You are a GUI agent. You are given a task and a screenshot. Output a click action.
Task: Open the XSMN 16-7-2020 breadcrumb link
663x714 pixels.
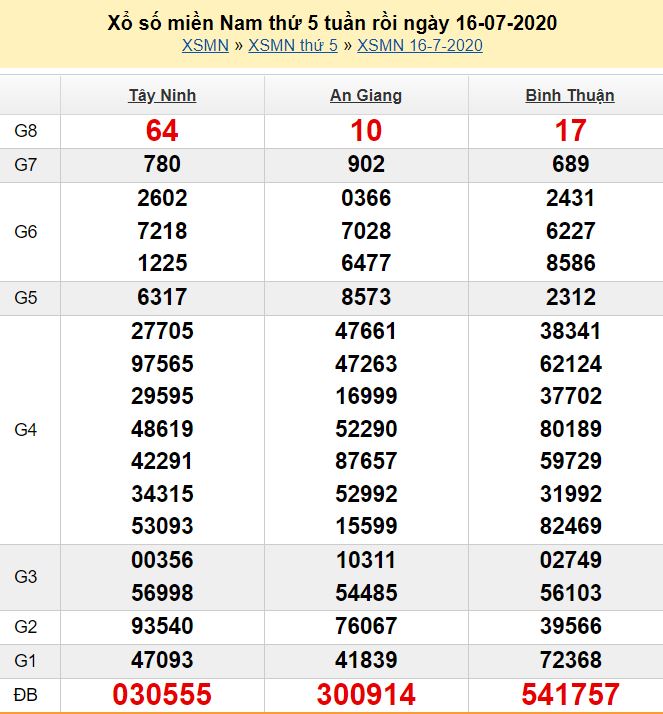[420, 46]
